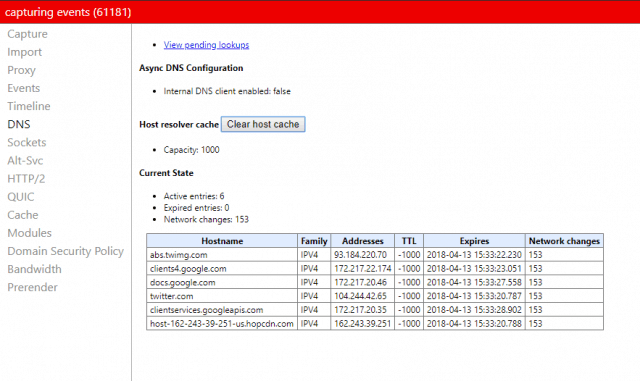Click the Expires column header
Image resolution: width=640 pixels, height=381 pixels.
(x=474, y=241)
